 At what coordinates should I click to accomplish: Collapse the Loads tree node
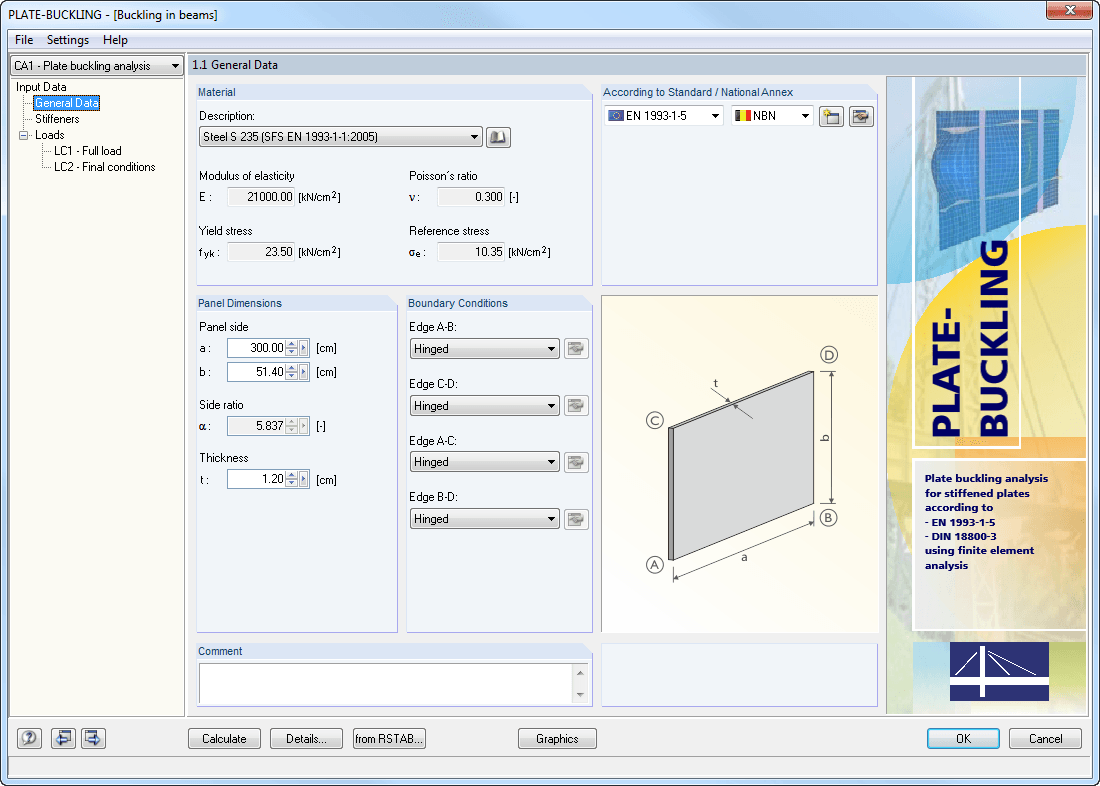pyautogui.click(x=23, y=135)
